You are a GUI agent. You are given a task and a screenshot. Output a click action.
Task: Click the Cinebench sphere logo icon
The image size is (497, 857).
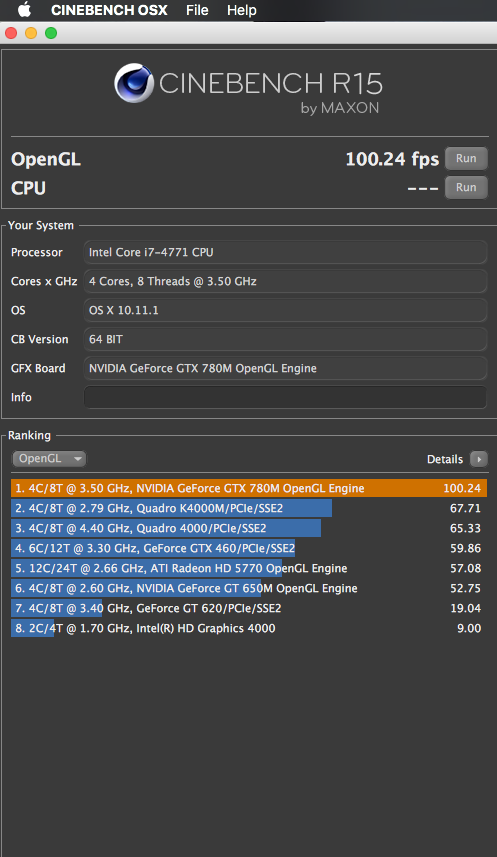click(134, 83)
